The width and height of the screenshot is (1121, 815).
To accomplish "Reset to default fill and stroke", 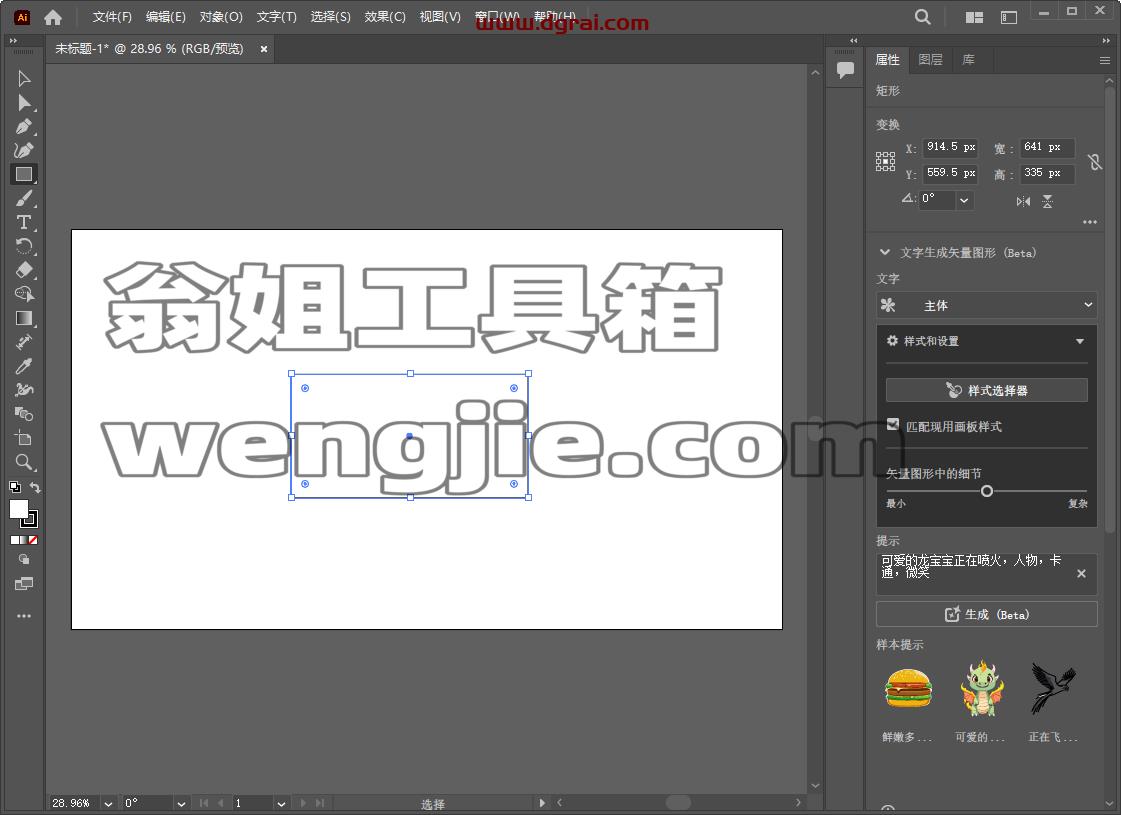I will 14,487.
